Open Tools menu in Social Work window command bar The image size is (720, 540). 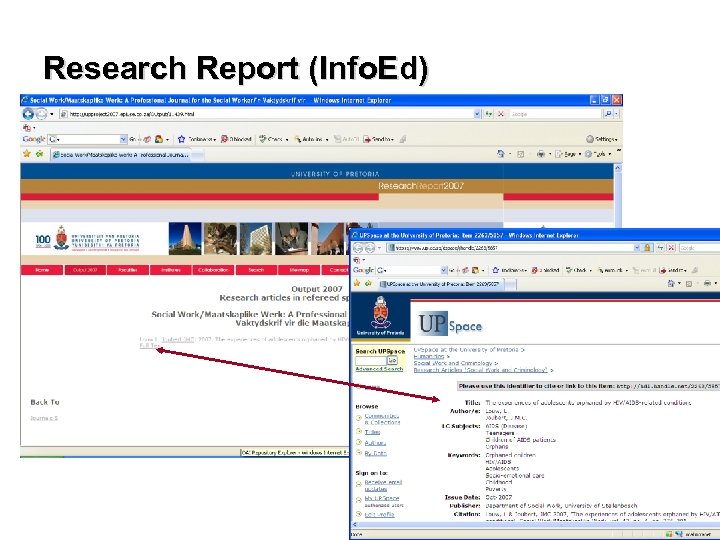pyautogui.click(x=598, y=154)
